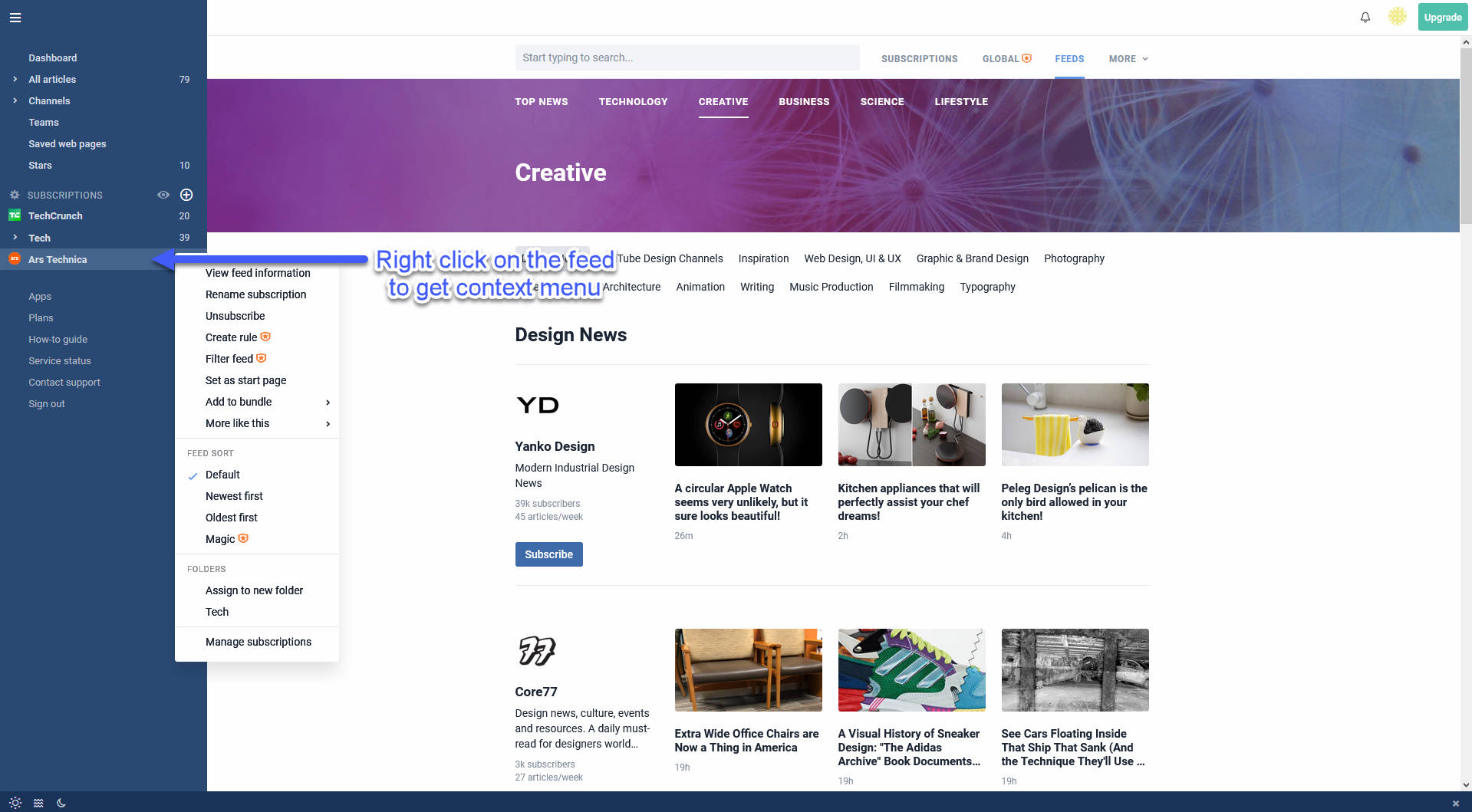Toggle visibility of read subscriptions with eye icon
The image size is (1472, 812).
(163, 195)
